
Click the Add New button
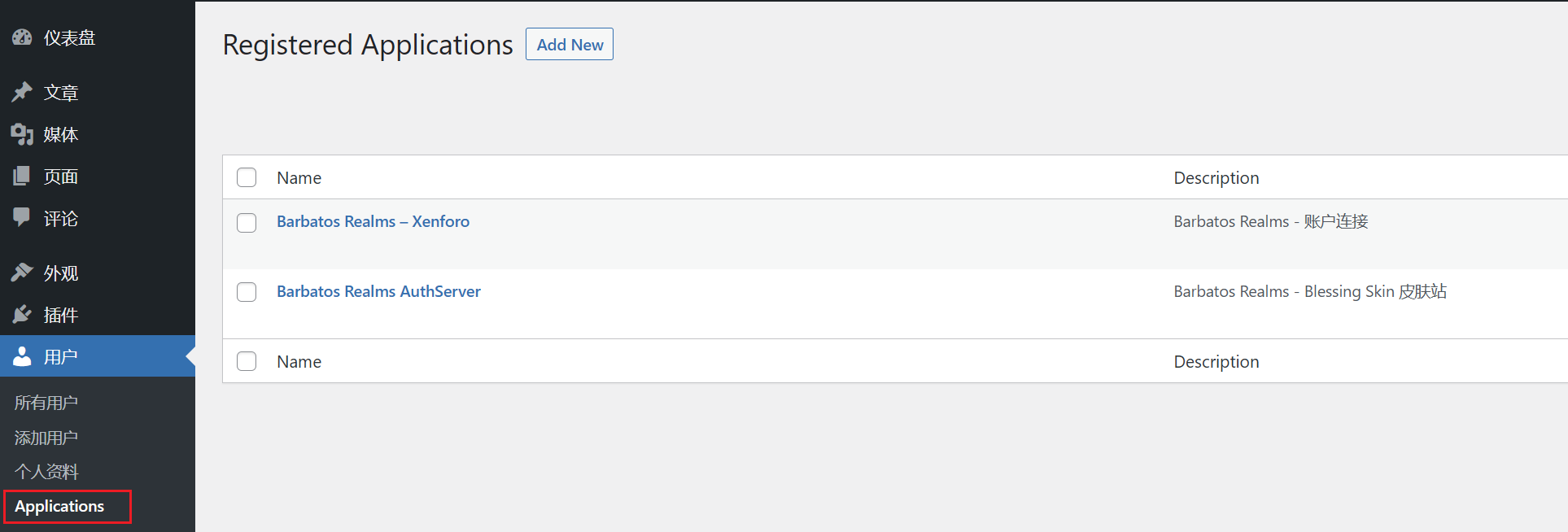tap(570, 45)
